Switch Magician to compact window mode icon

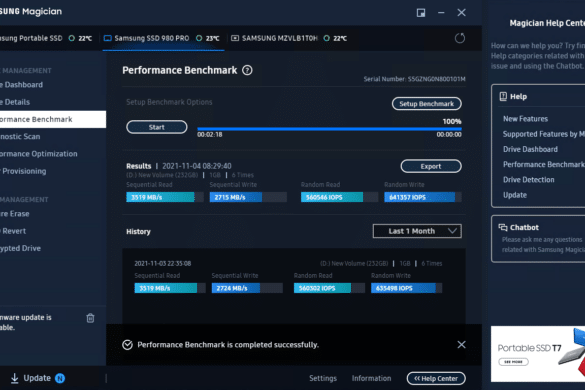(421, 13)
